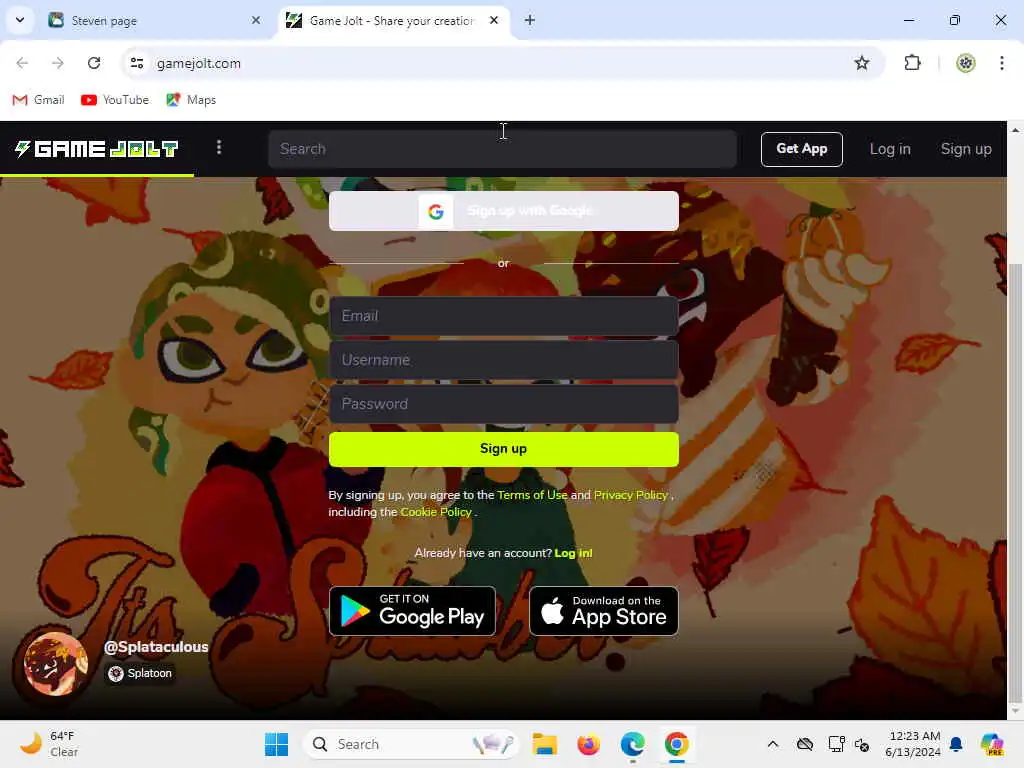Click the taskbar Search box
1024x768 pixels.
pyautogui.click(x=411, y=744)
